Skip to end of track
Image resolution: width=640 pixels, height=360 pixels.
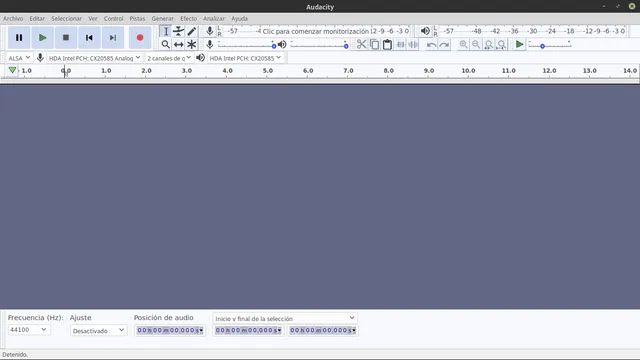pyautogui.click(x=113, y=38)
